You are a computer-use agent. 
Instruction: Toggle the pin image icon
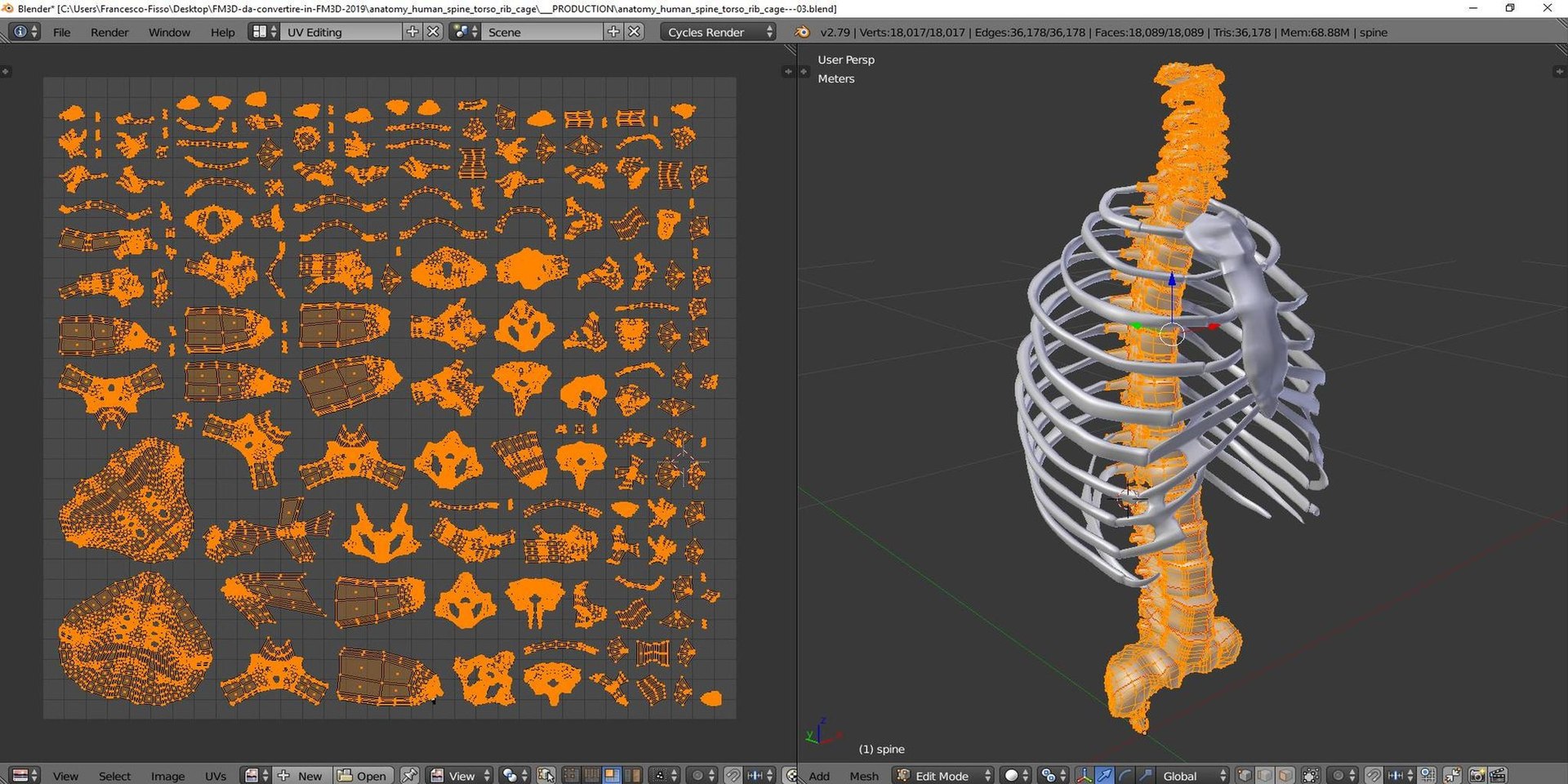(x=409, y=776)
